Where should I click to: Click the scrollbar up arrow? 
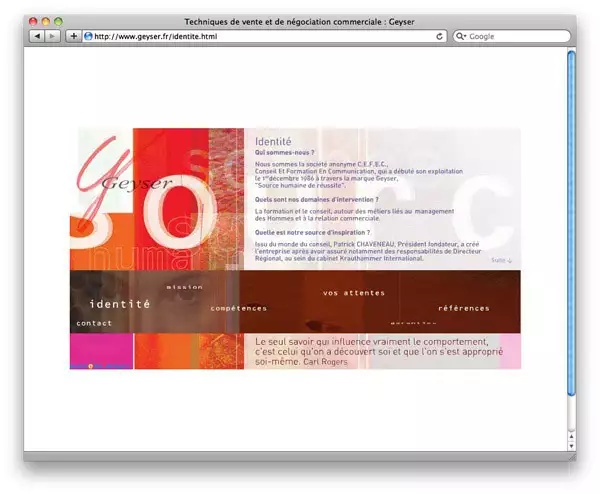click(571, 436)
